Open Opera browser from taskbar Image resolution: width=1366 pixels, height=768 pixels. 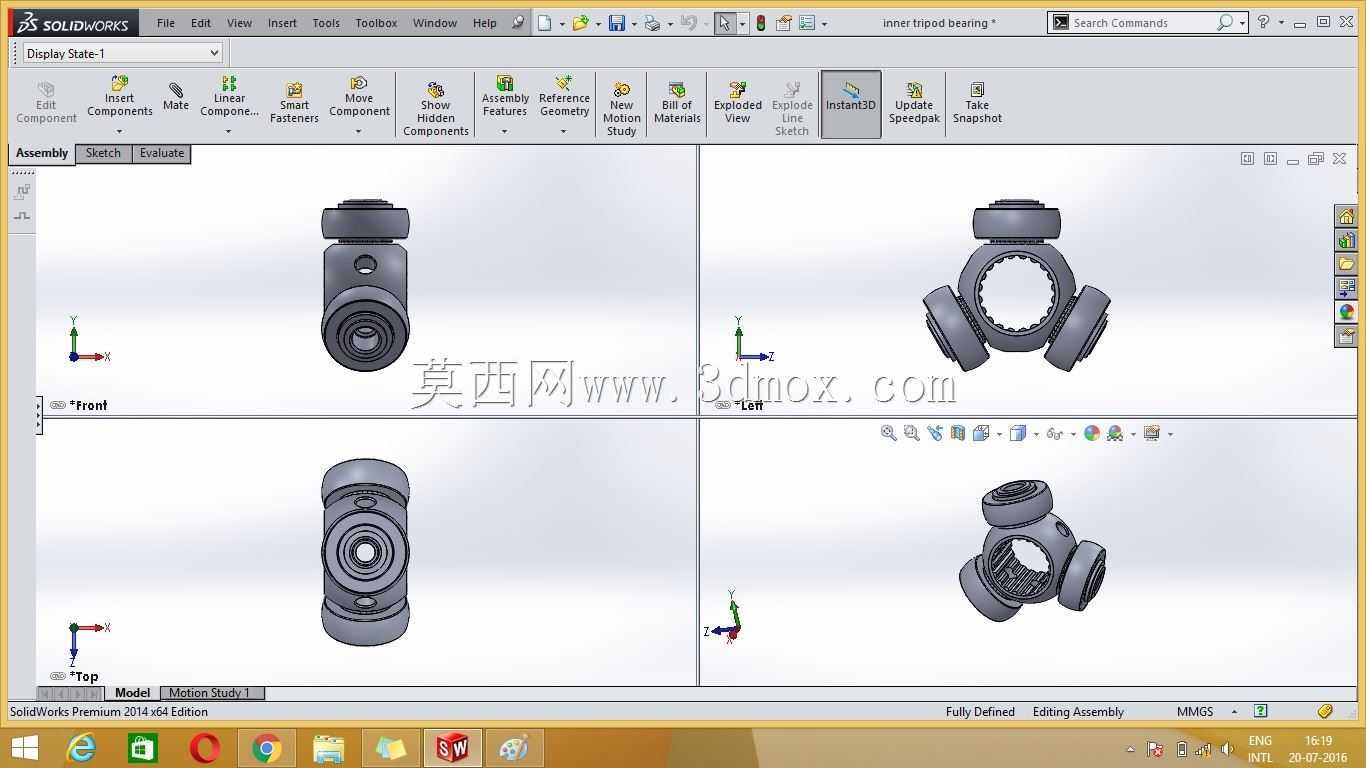(x=204, y=748)
